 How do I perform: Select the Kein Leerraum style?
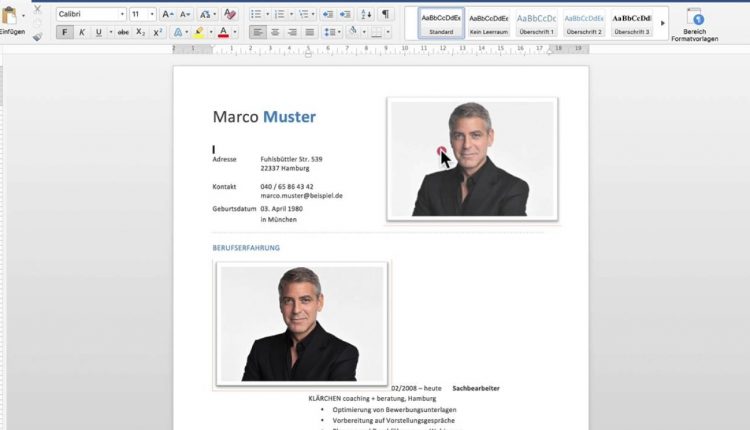click(488, 23)
